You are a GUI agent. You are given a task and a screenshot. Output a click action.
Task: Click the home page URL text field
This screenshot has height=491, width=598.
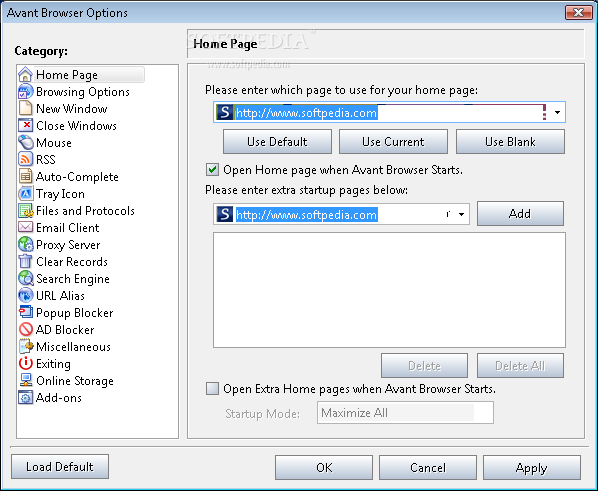pyautogui.click(x=389, y=113)
